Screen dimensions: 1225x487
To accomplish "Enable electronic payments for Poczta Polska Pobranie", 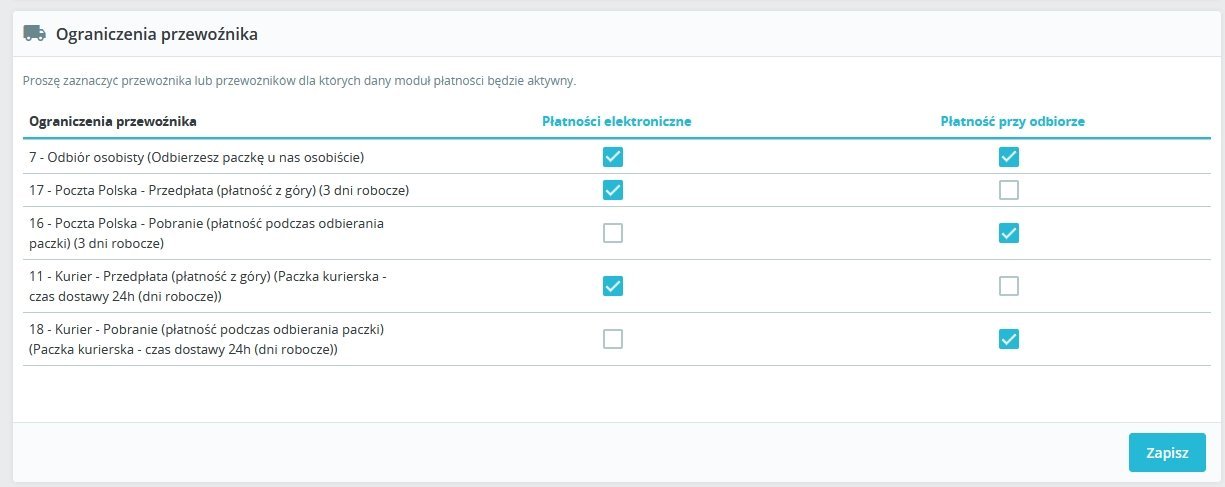I will click(613, 233).
